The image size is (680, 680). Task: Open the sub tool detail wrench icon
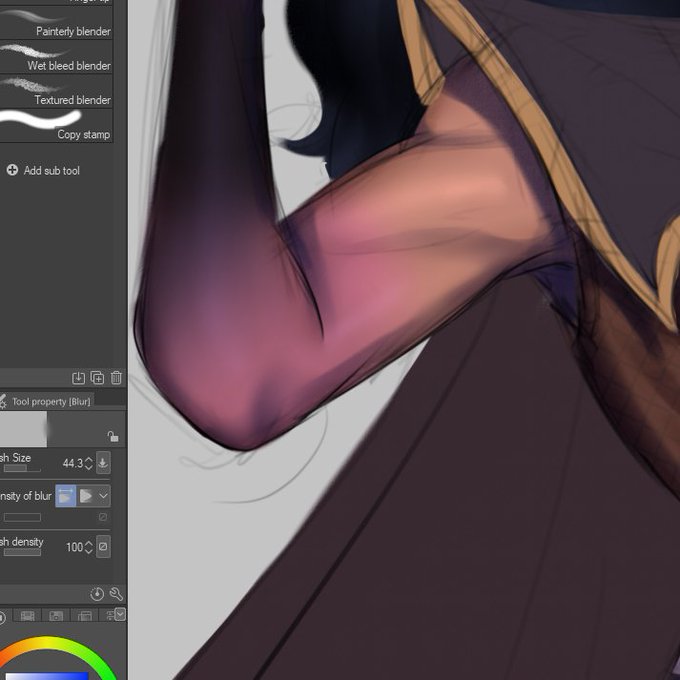116,594
